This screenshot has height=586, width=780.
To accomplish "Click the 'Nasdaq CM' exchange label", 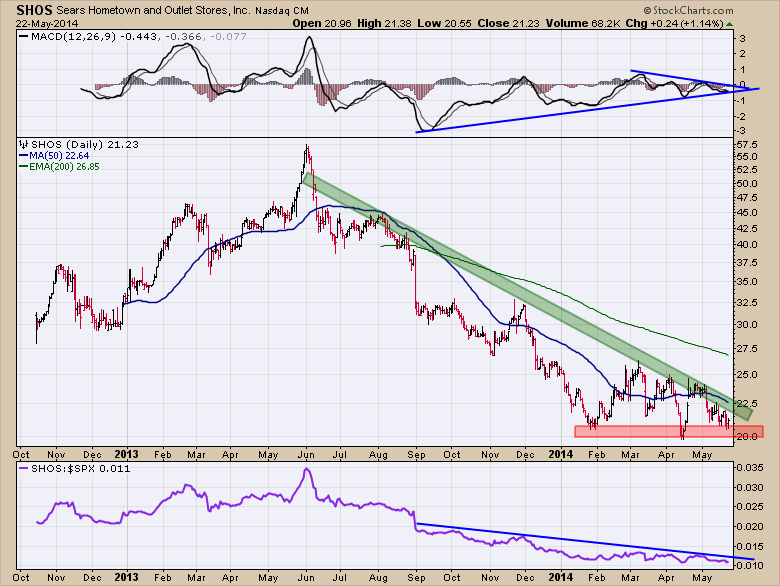I will [x=282, y=10].
